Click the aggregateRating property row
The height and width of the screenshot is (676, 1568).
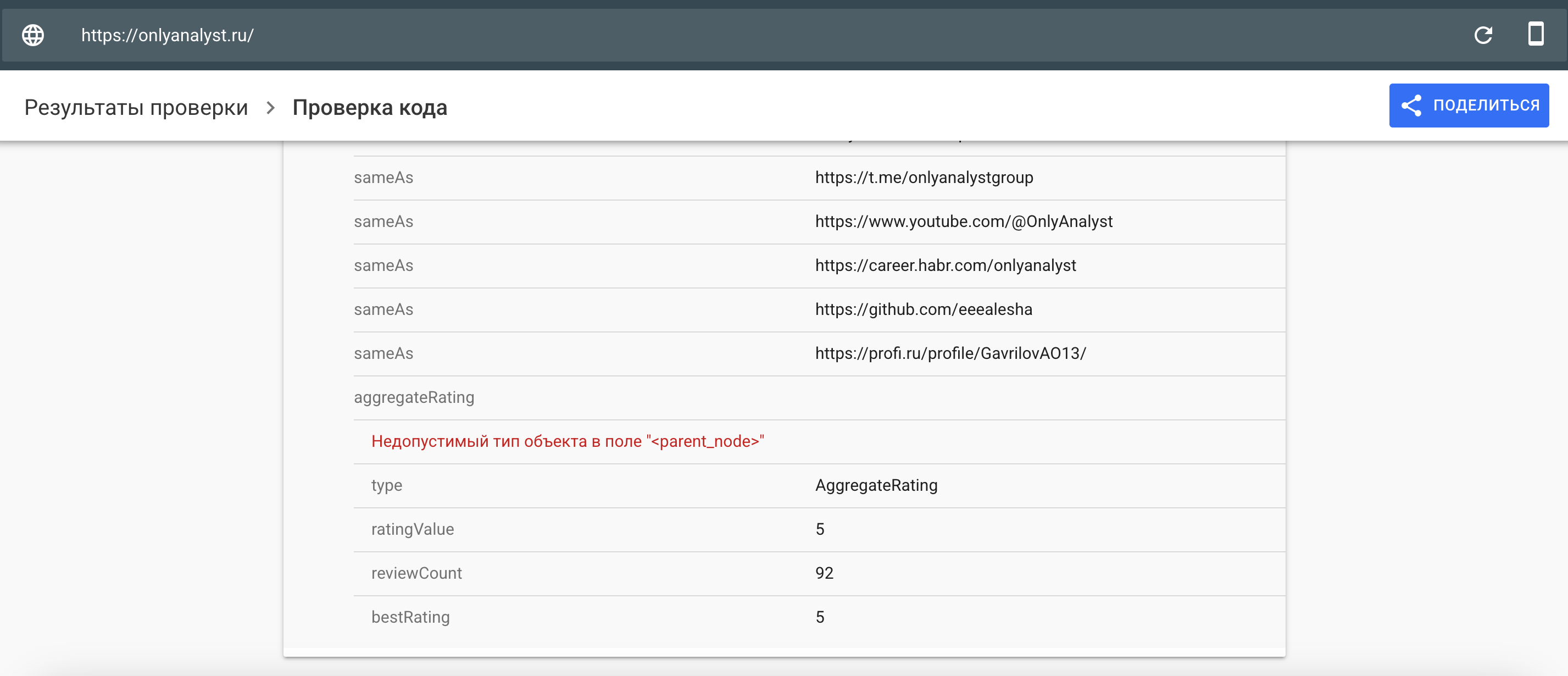click(x=819, y=398)
